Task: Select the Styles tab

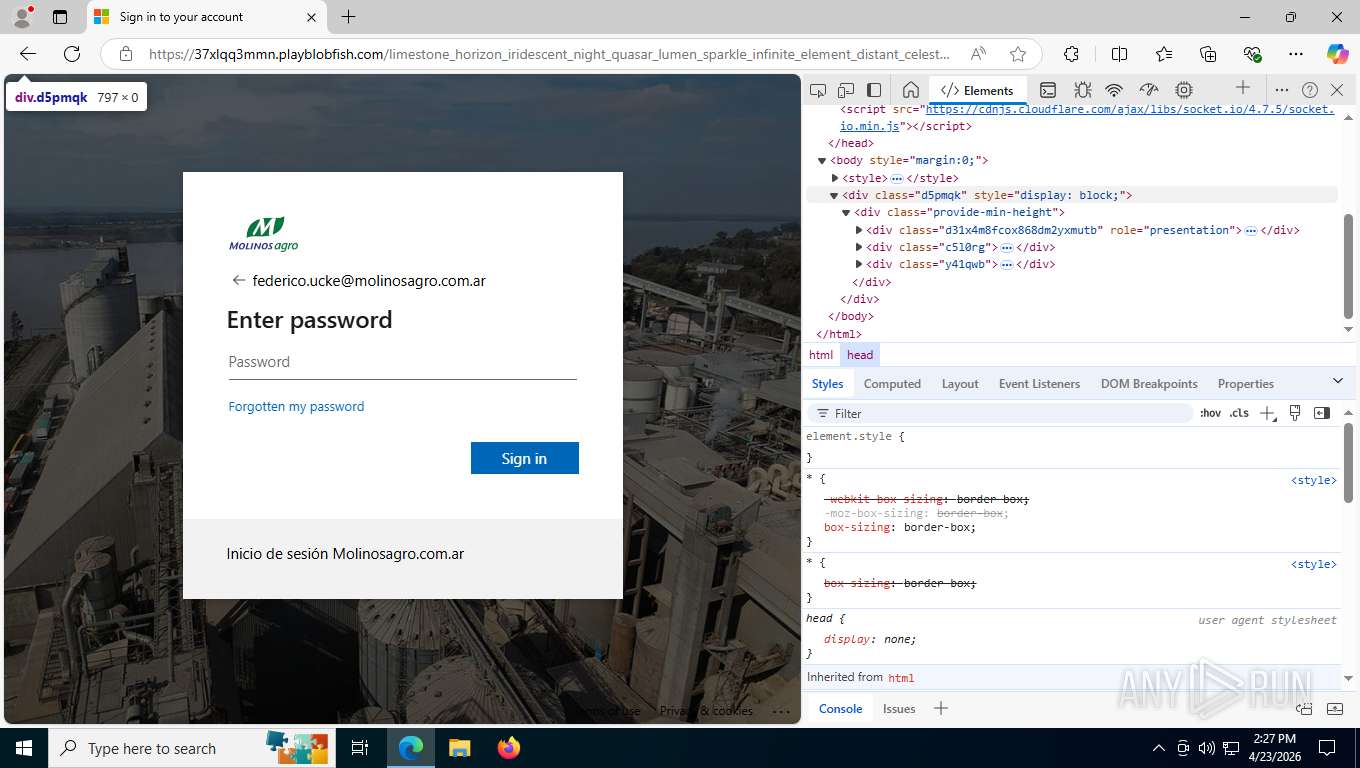Action: (827, 384)
